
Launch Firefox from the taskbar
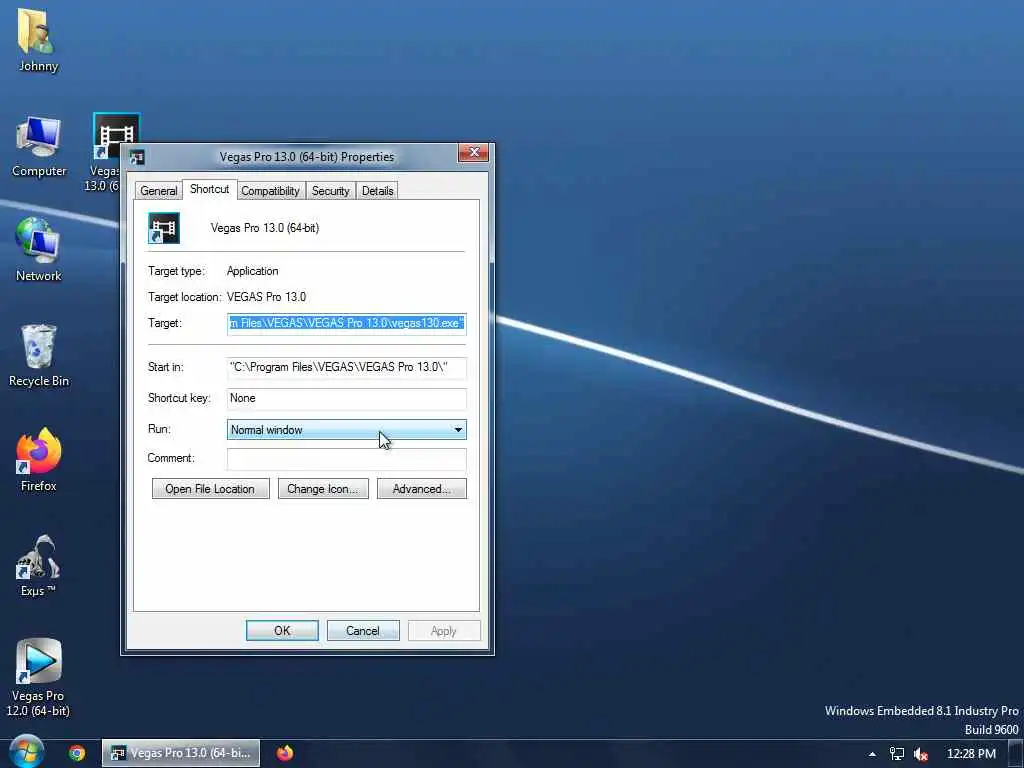285,753
